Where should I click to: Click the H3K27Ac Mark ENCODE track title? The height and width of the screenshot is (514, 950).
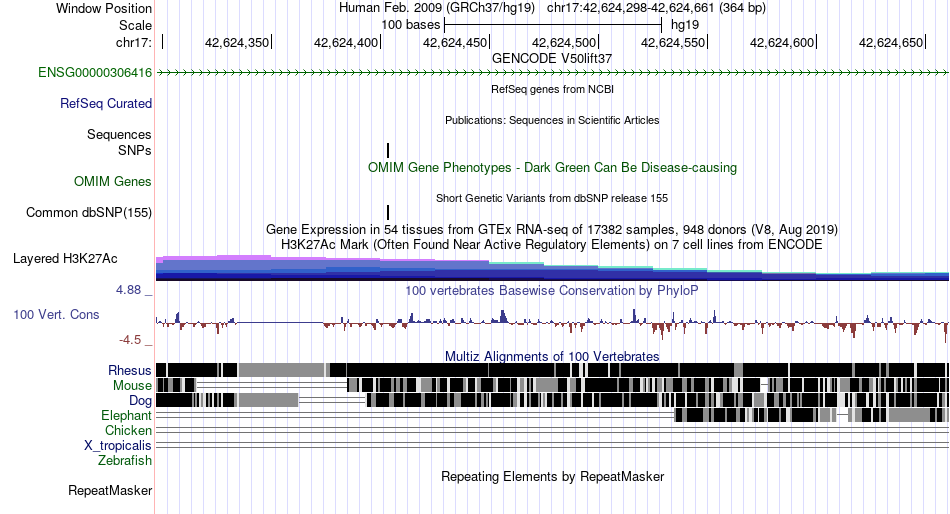point(552,244)
